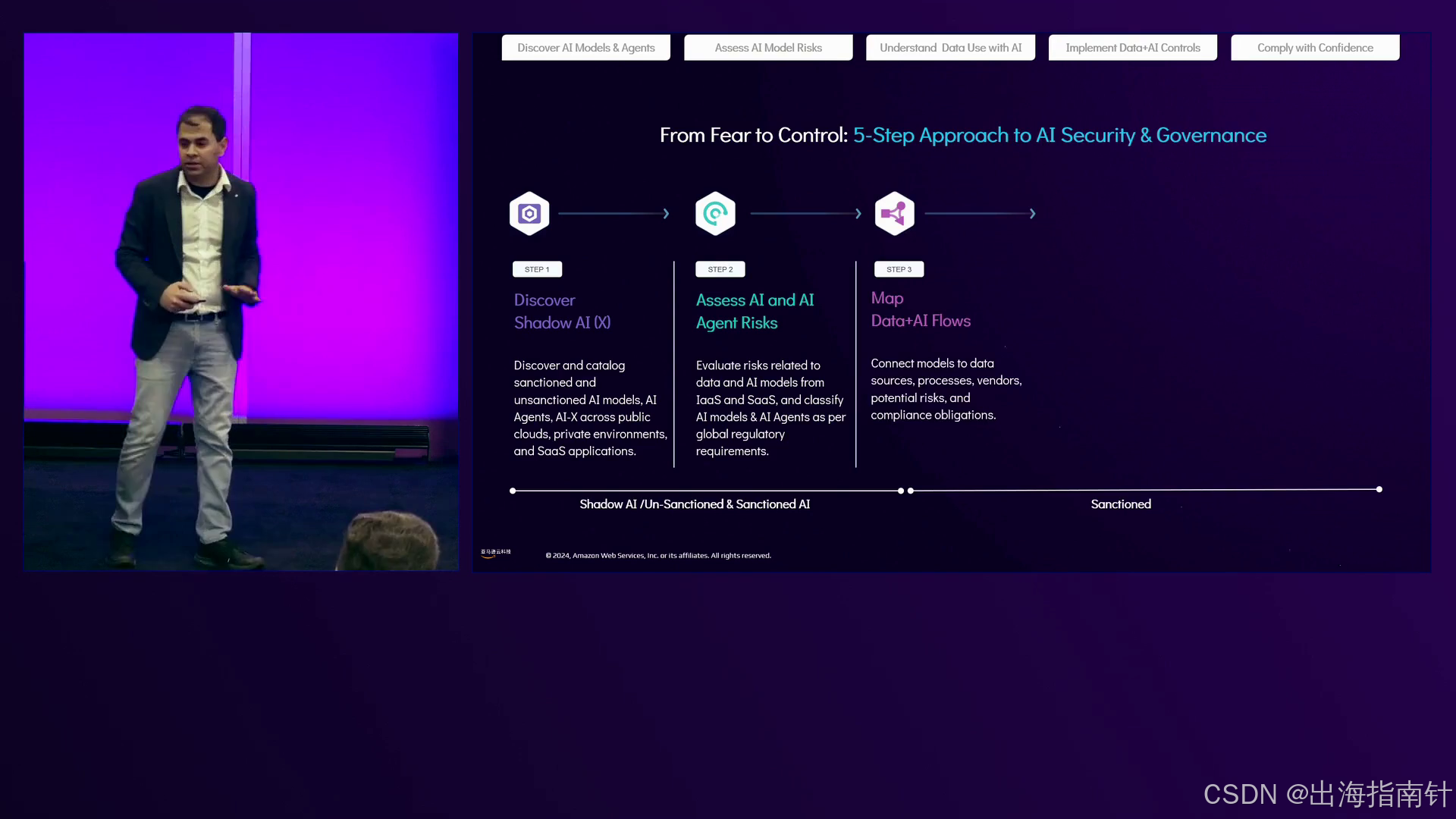Click the Discover Shadow AI (X) heading
The image size is (1456, 819).
tap(562, 312)
